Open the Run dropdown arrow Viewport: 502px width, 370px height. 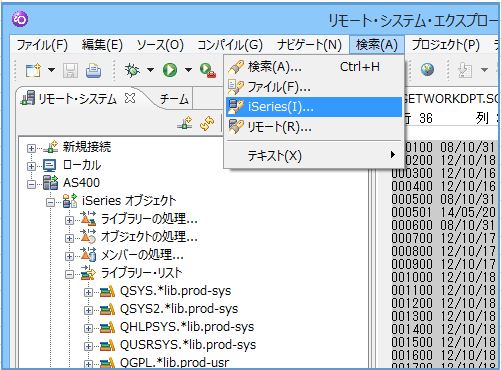[x=188, y=70]
